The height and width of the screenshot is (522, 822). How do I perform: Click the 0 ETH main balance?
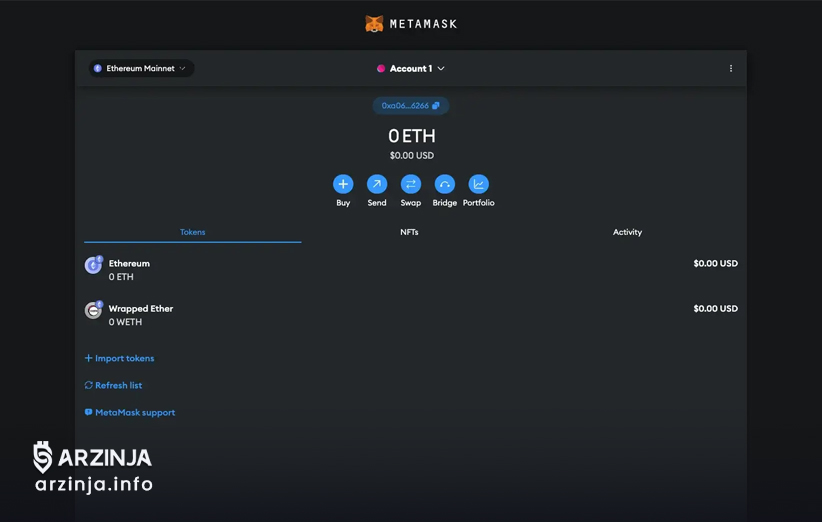[x=412, y=136]
